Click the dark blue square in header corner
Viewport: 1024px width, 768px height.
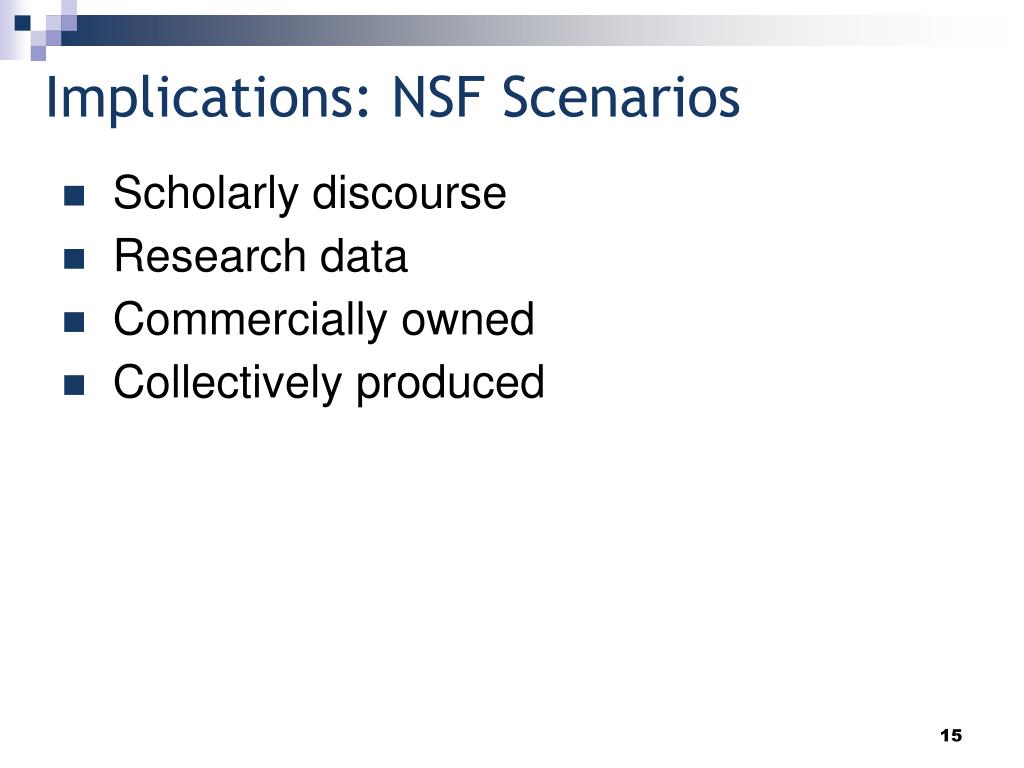[23, 23]
